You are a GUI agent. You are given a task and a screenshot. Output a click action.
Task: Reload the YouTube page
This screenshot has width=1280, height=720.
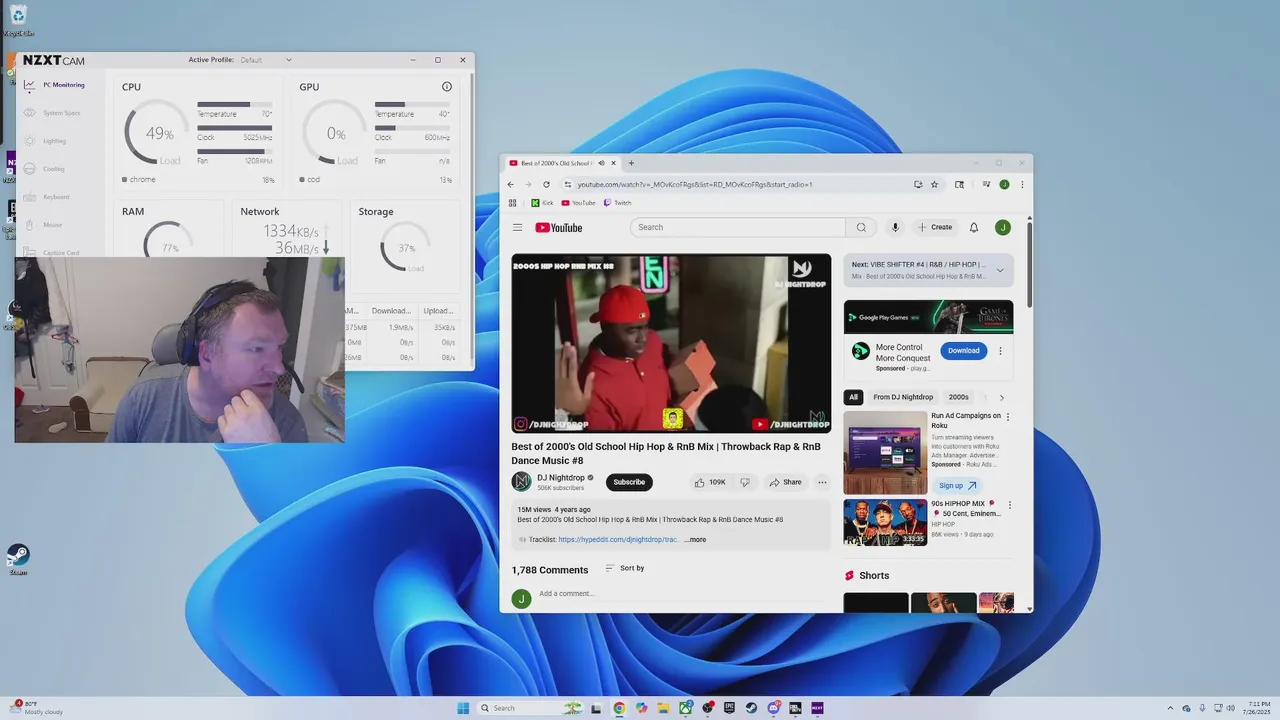pyautogui.click(x=546, y=184)
